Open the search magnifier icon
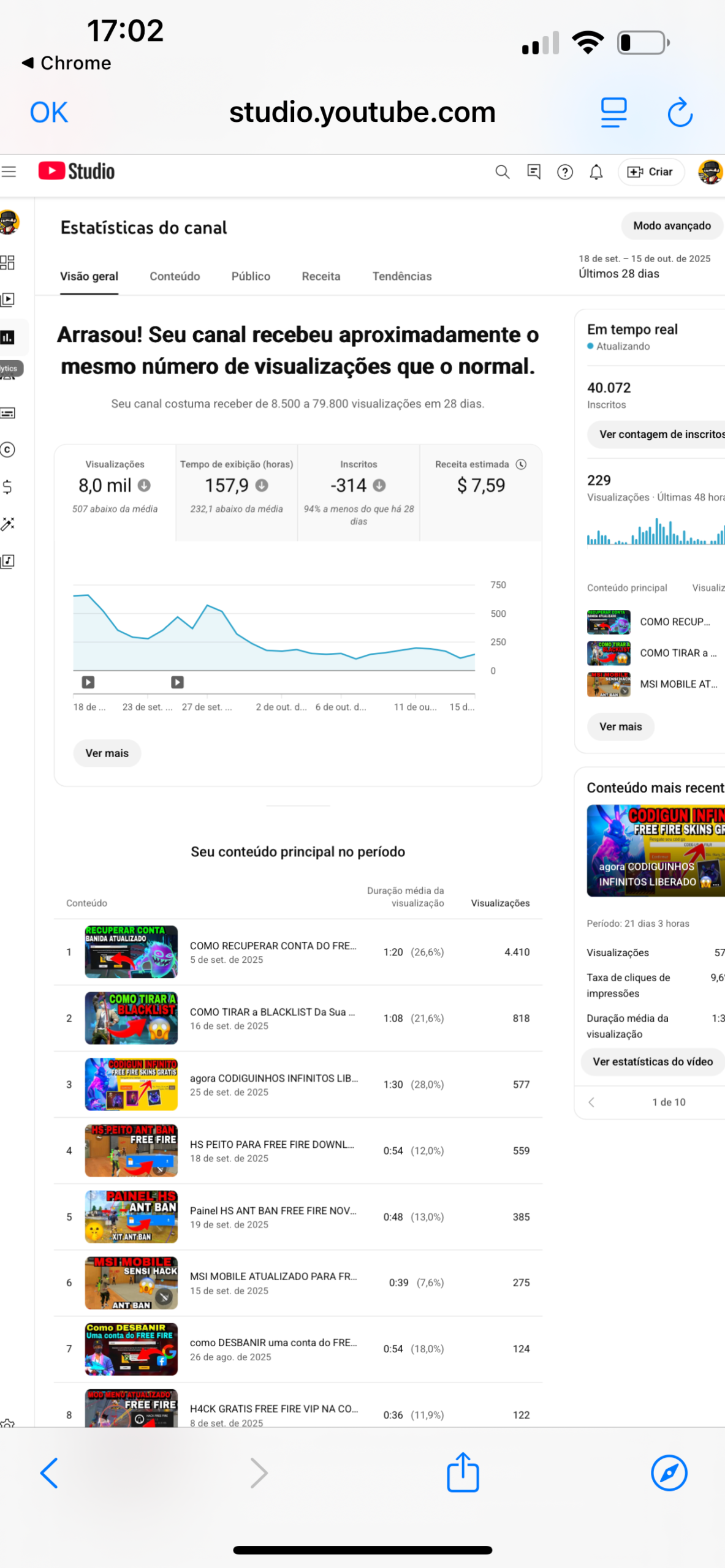 502,172
